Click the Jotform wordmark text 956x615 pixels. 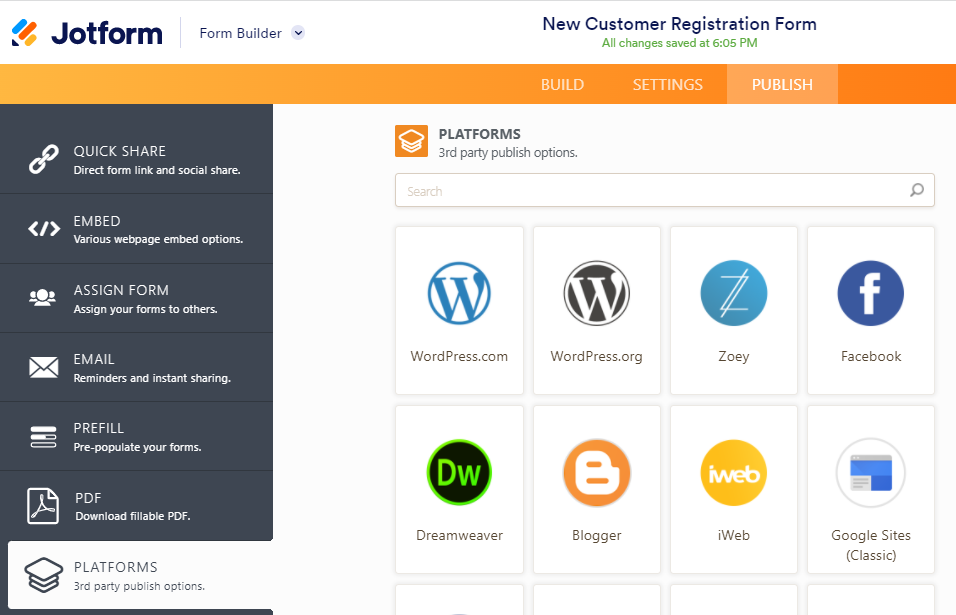point(107,34)
